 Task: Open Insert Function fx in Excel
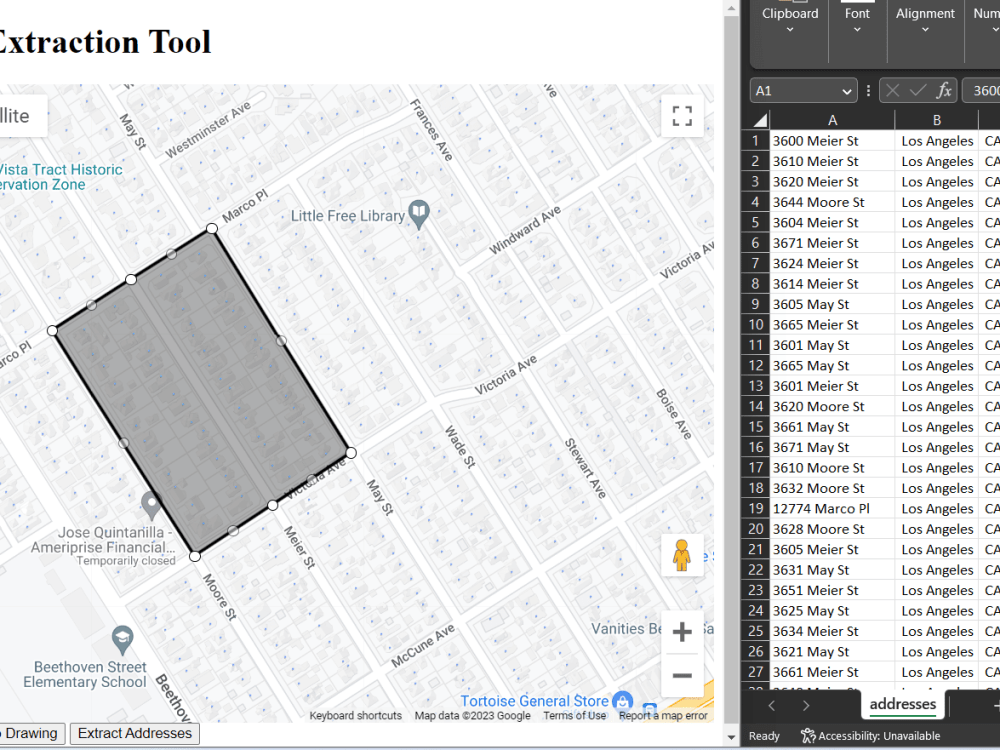tap(944, 91)
